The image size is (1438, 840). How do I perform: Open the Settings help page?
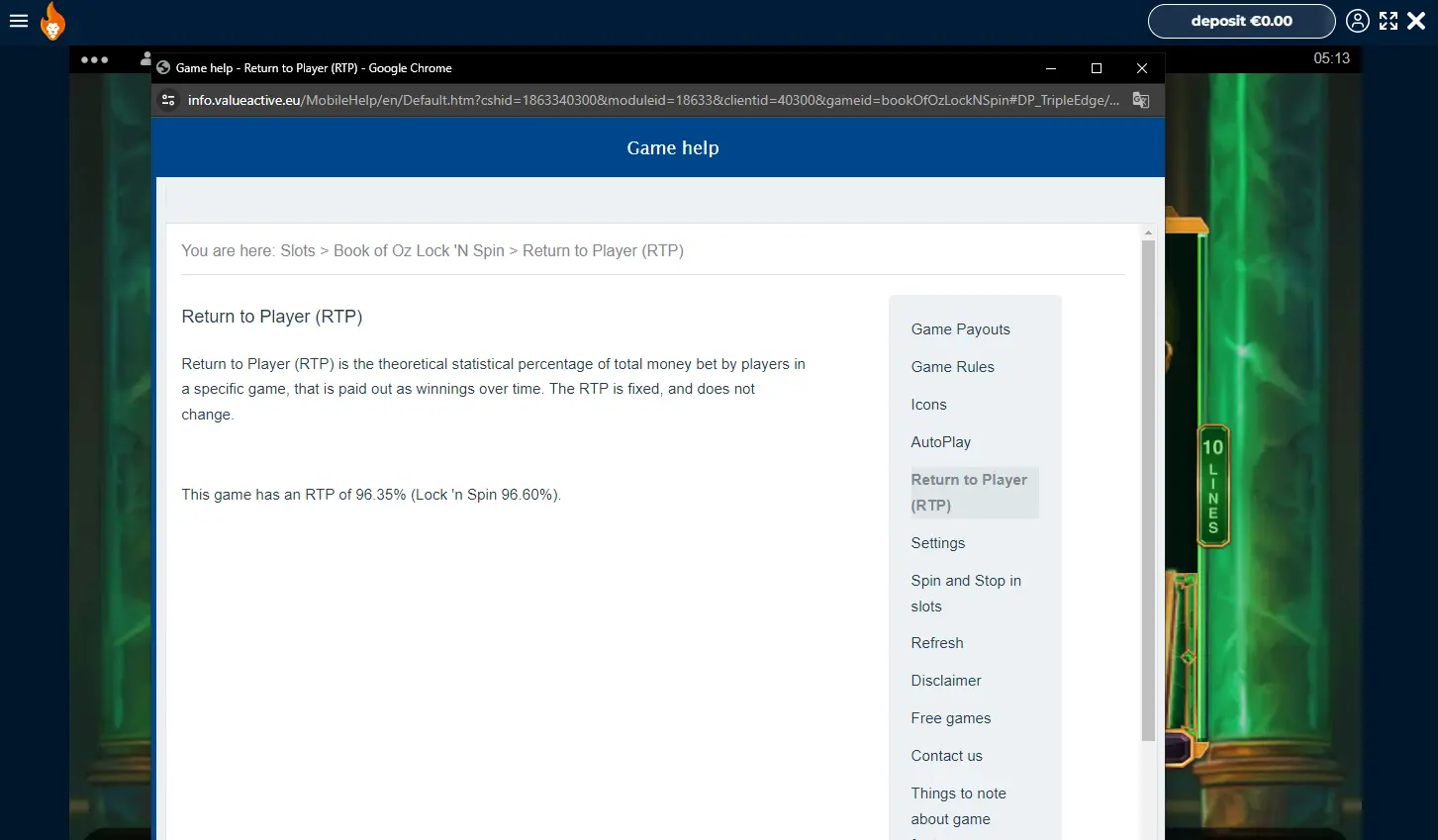[x=937, y=543]
